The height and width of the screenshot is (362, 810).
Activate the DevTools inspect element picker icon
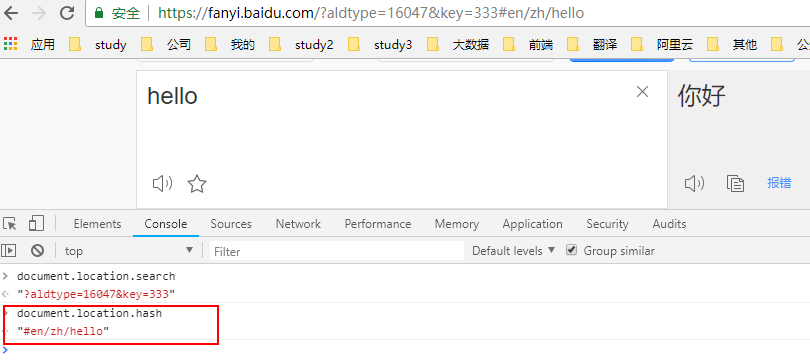point(10,224)
